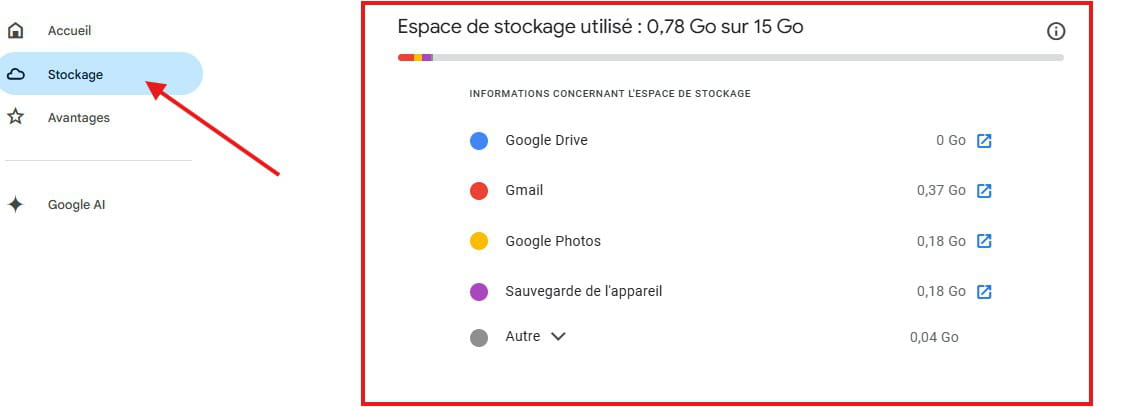
Task: Click the cloud icon next to Stockage
Action: [16, 74]
